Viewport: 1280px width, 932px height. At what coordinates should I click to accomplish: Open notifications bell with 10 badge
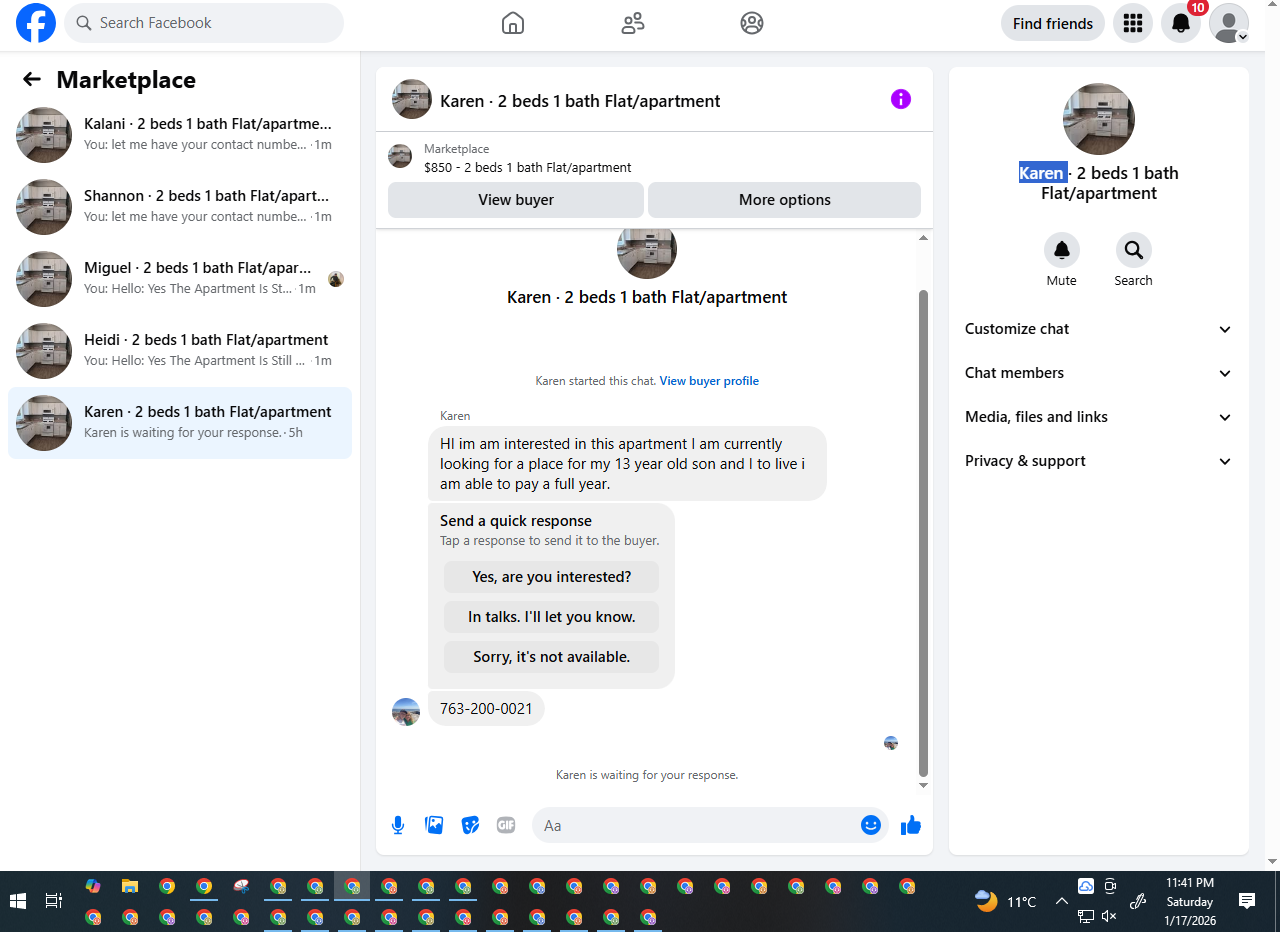(1181, 23)
